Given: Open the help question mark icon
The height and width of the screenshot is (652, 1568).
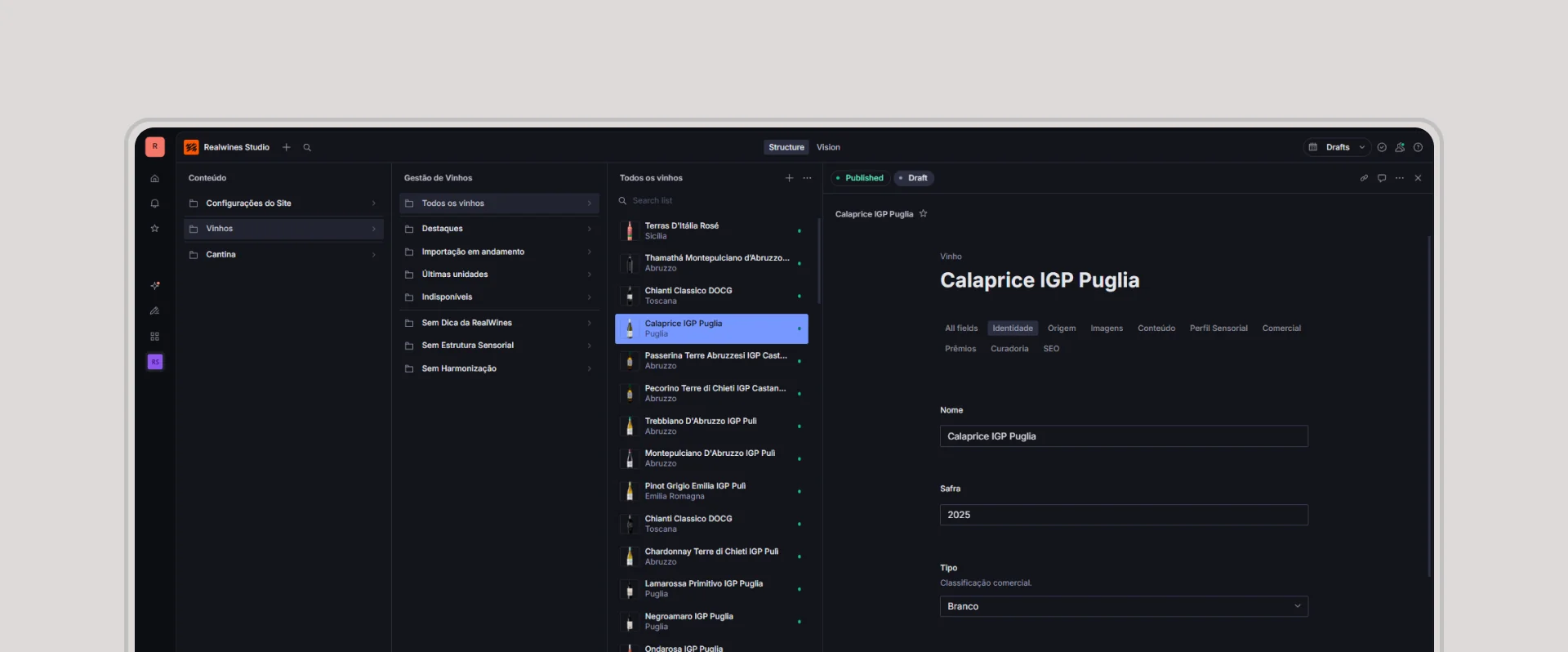Looking at the screenshot, I should click(1418, 148).
